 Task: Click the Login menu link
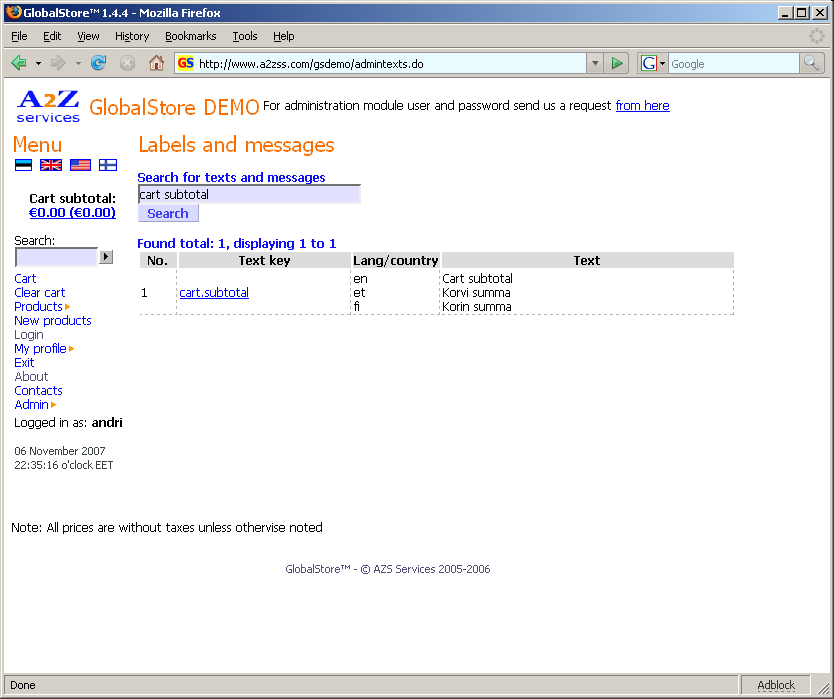point(29,335)
